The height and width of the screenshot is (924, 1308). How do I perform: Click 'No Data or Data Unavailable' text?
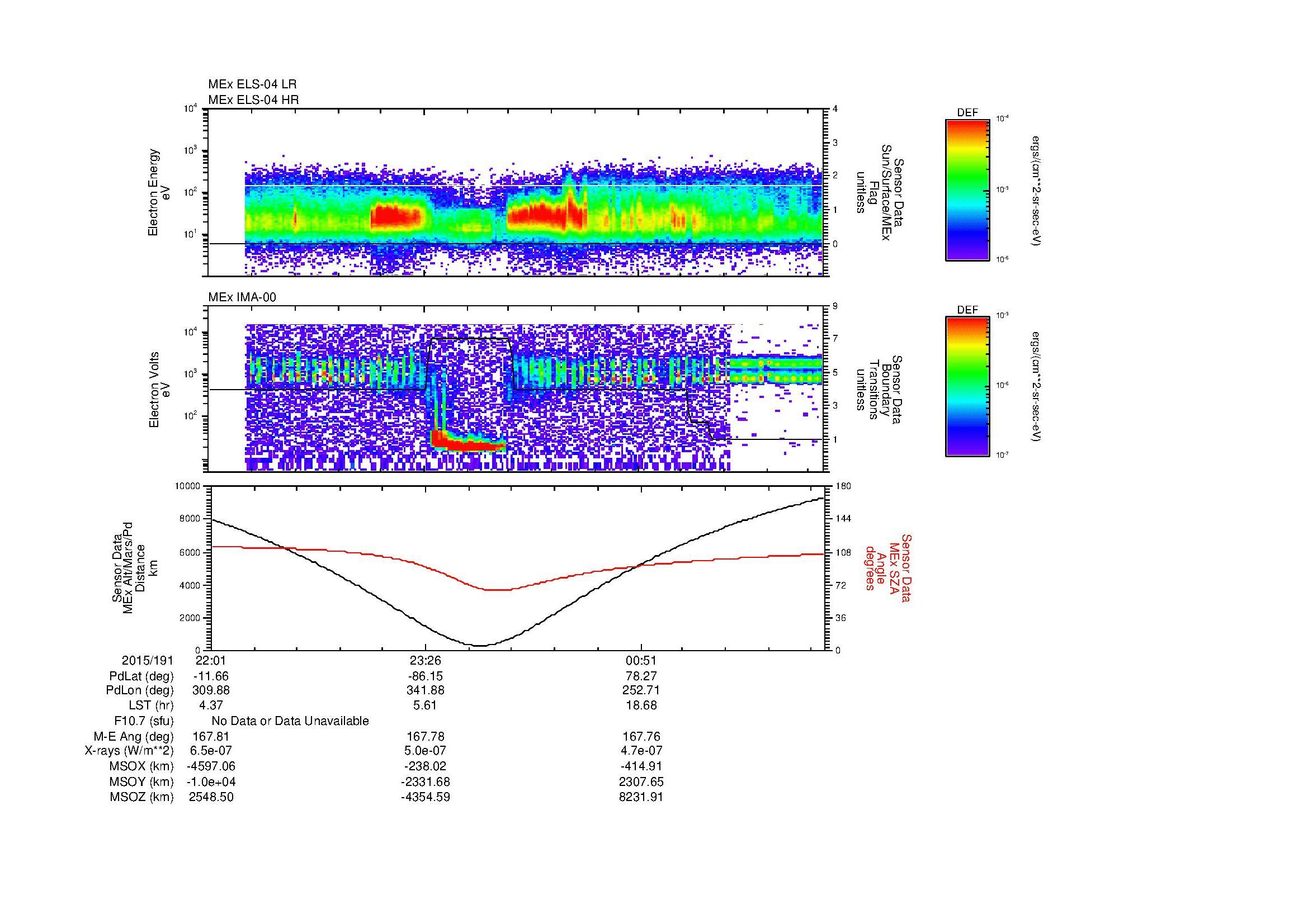pyautogui.click(x=290, y=721)
